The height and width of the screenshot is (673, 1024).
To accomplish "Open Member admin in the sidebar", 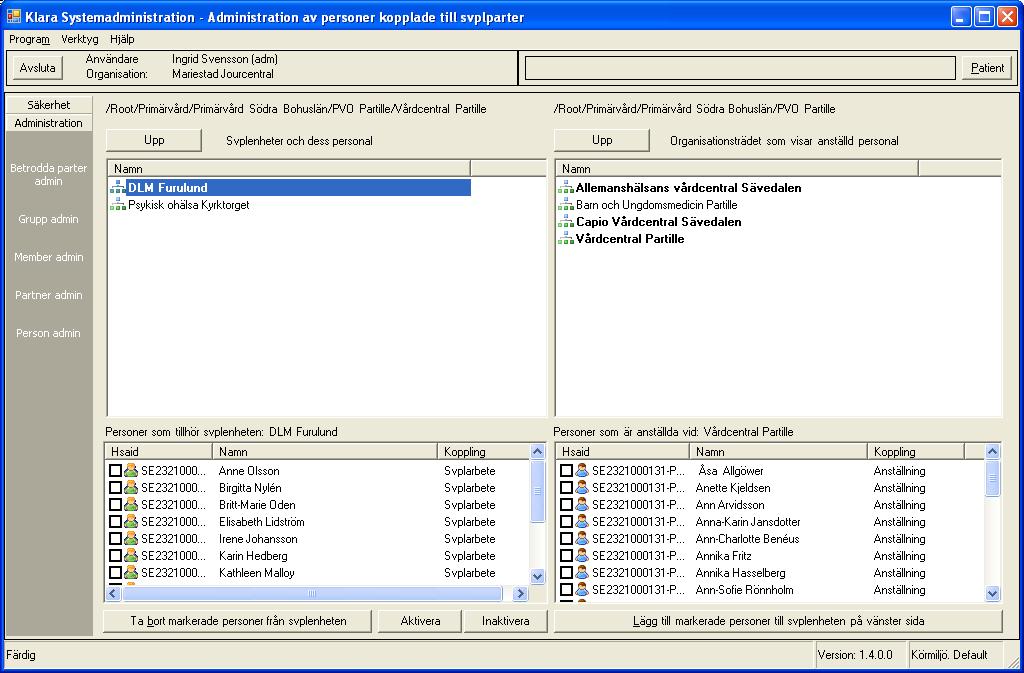I will point(49,257).
